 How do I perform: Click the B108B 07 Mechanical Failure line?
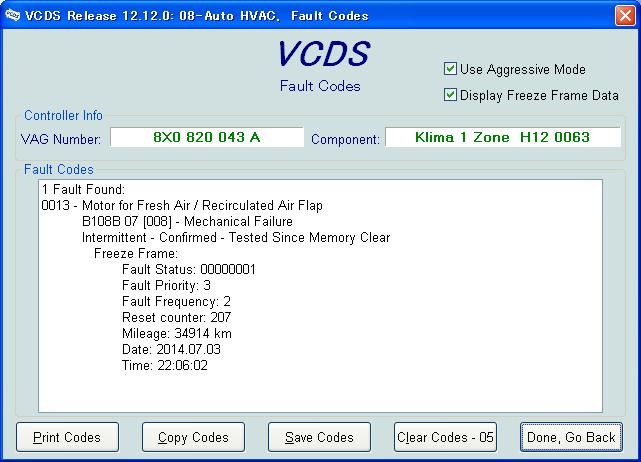click(187, 221)
